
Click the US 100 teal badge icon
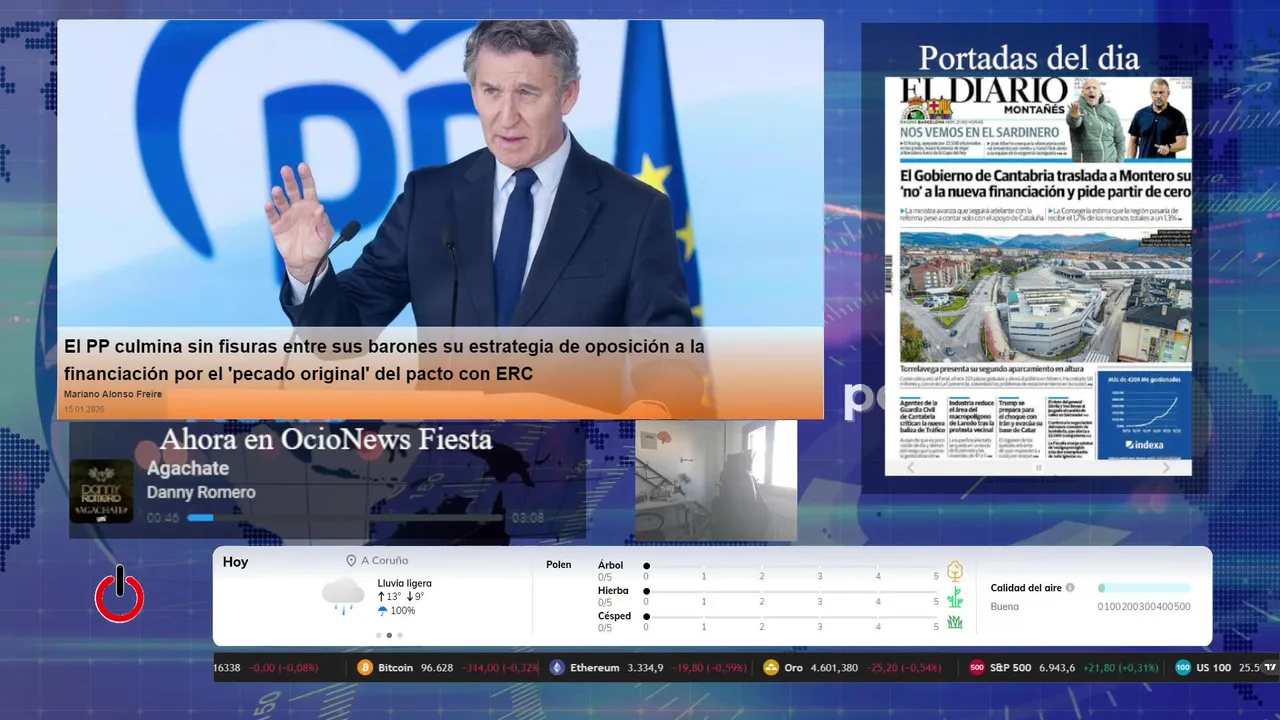pos(1183,668)
